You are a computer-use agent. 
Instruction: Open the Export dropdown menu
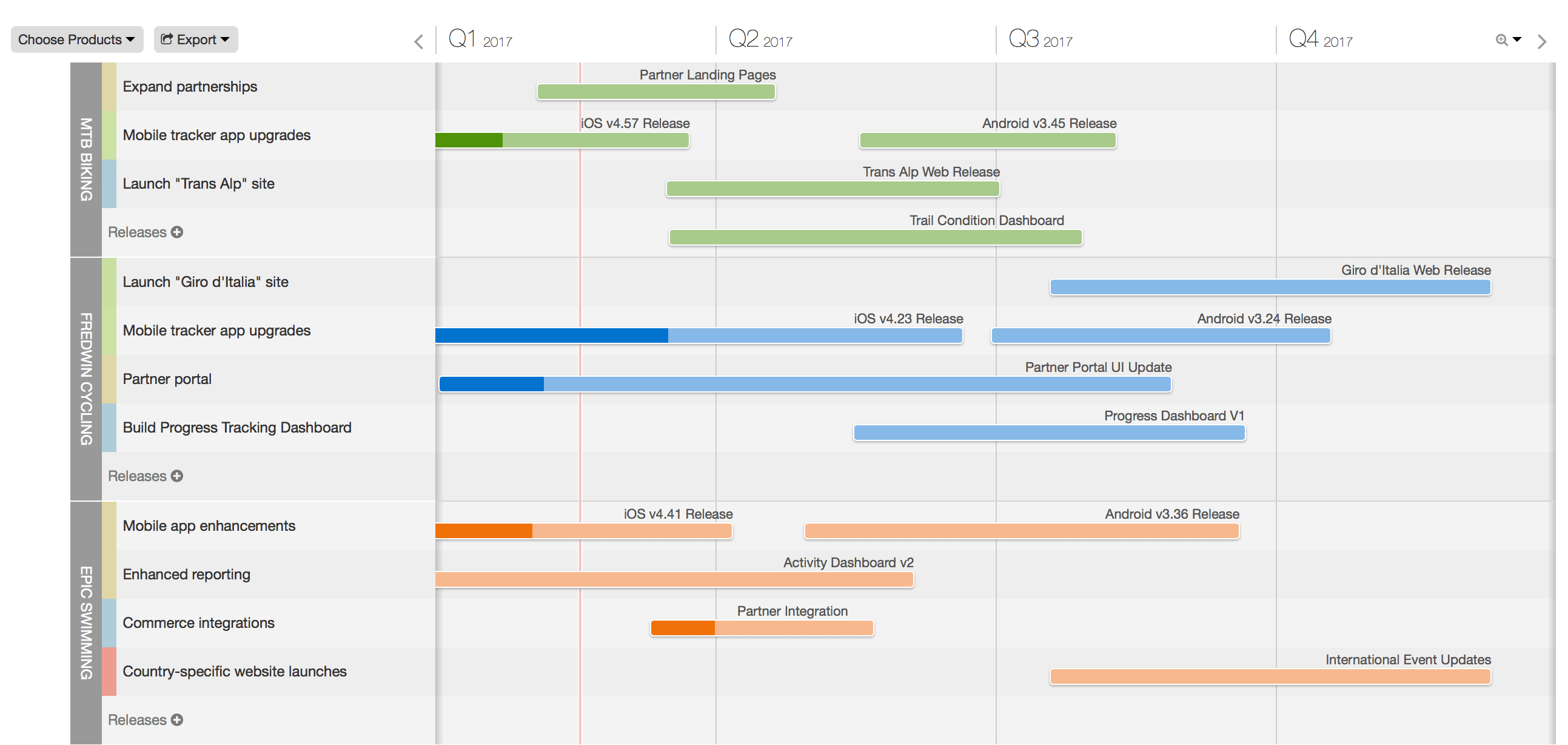(x=196, y=39)
